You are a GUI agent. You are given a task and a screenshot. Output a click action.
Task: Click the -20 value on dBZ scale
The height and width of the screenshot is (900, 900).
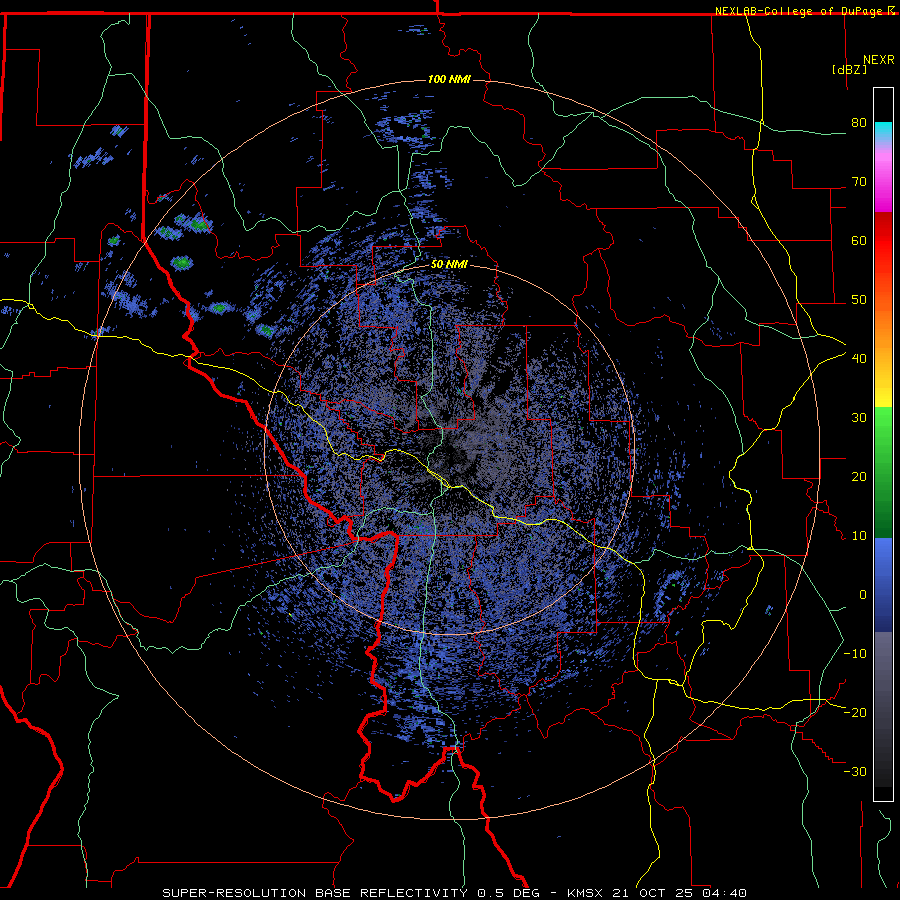[855, 713]
